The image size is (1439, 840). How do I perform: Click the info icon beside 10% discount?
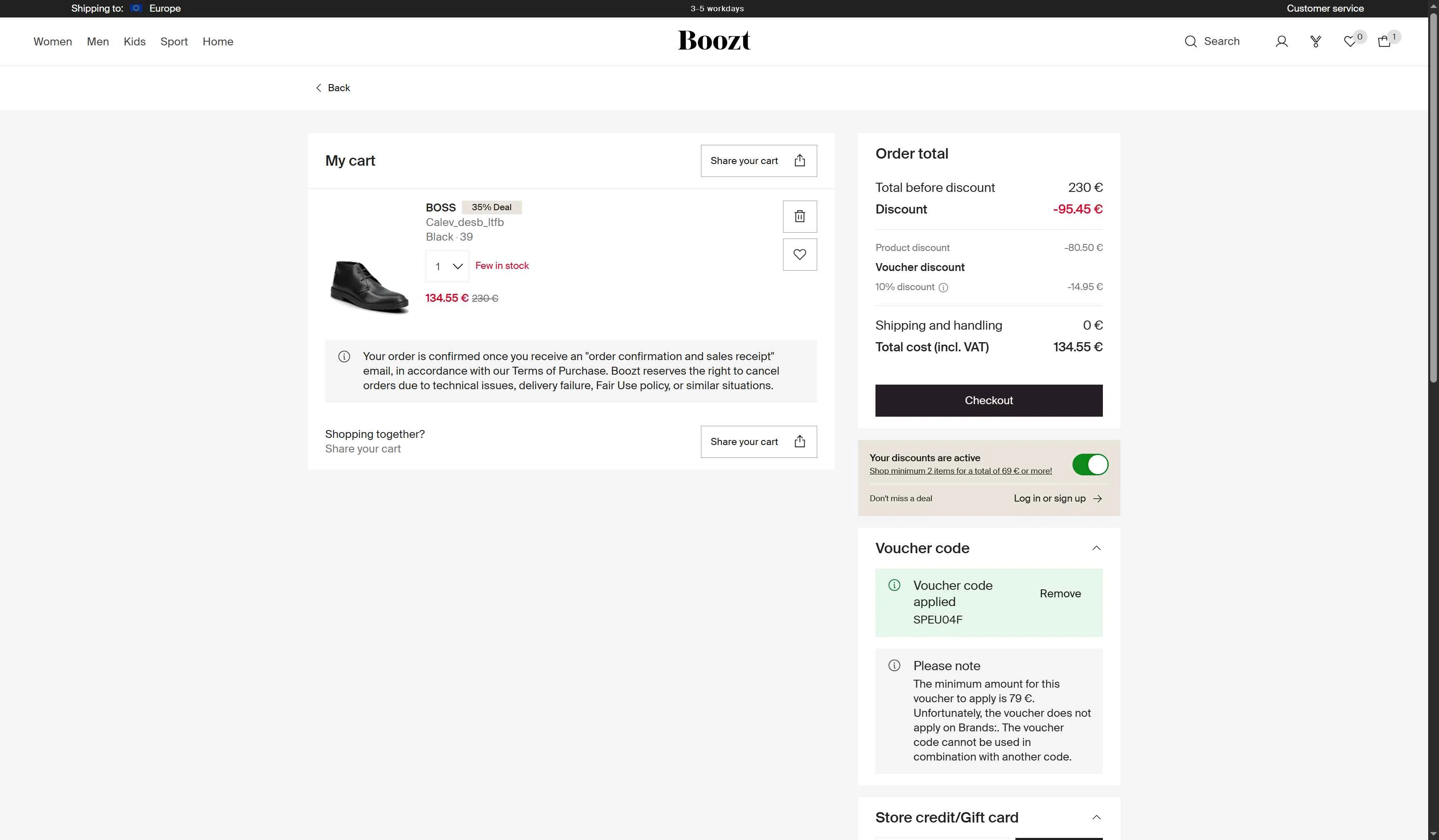[x=943, y=287]
